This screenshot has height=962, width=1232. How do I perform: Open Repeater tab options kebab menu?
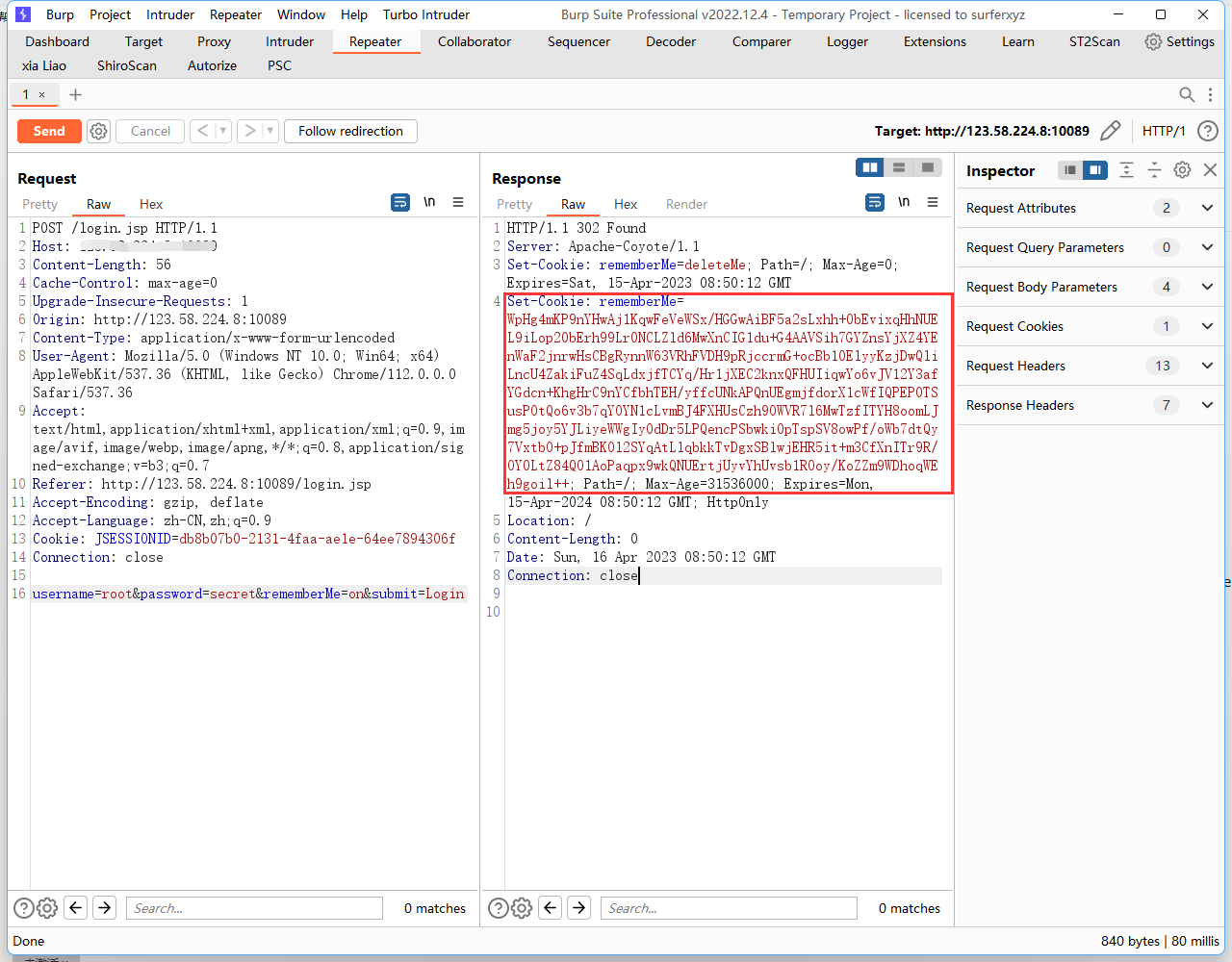tap(1211, 94)
